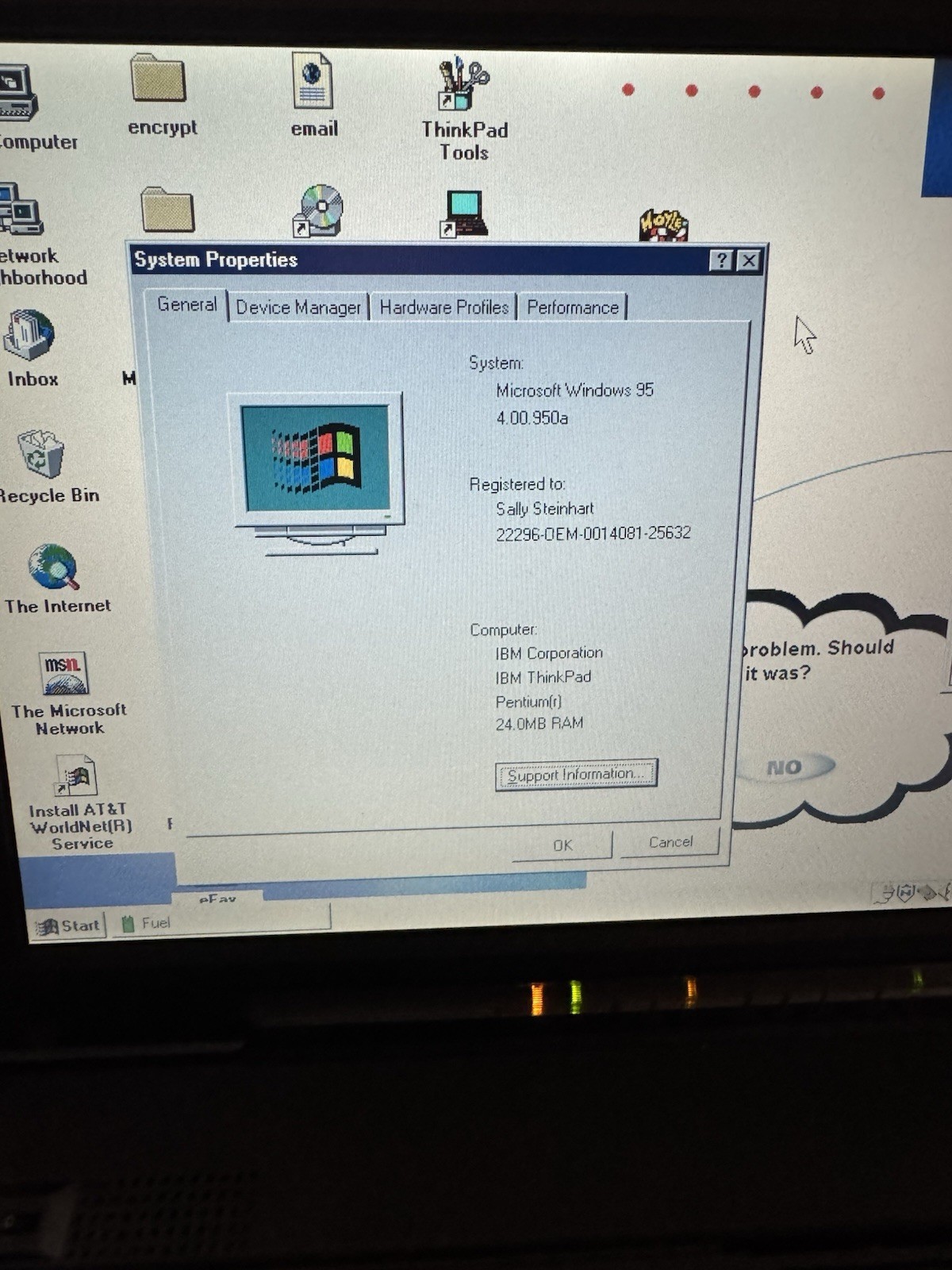Click the '24.0MB RAM' text

539,724
